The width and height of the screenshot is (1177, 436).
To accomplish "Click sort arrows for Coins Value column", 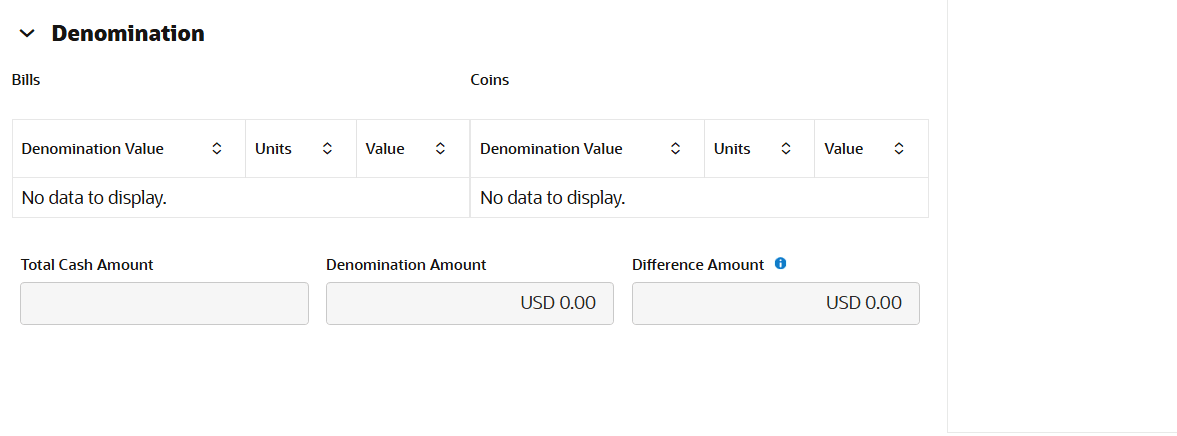I will (x=899, y=149).
